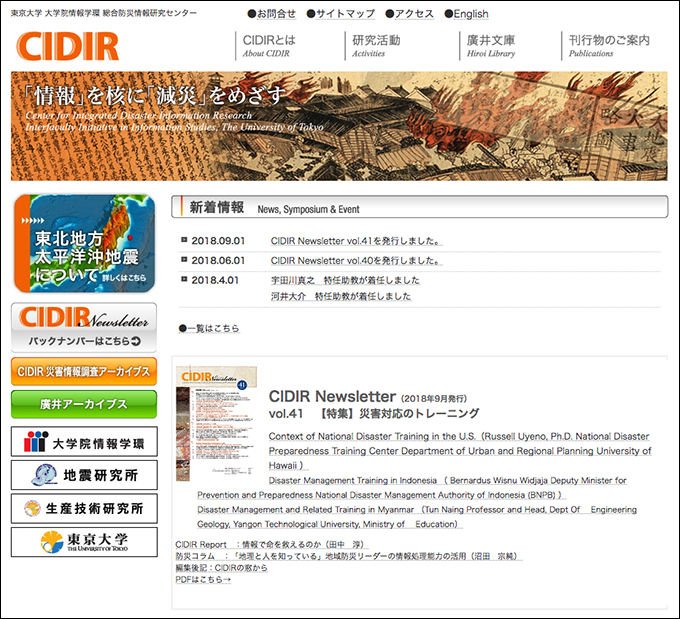Open Disaster Management Training in Indonesia article
This screenshot has height=619, width=680.
click(412, 488)
